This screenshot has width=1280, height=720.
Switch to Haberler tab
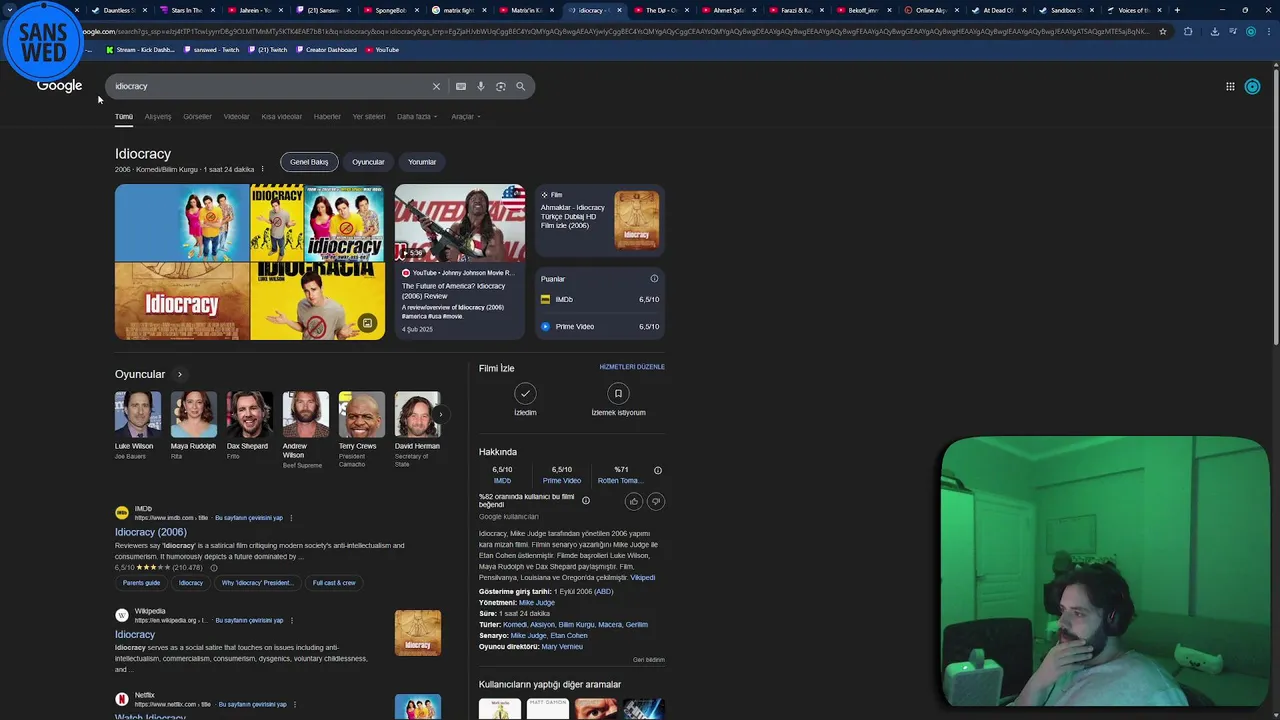click(x=327, y=117)
